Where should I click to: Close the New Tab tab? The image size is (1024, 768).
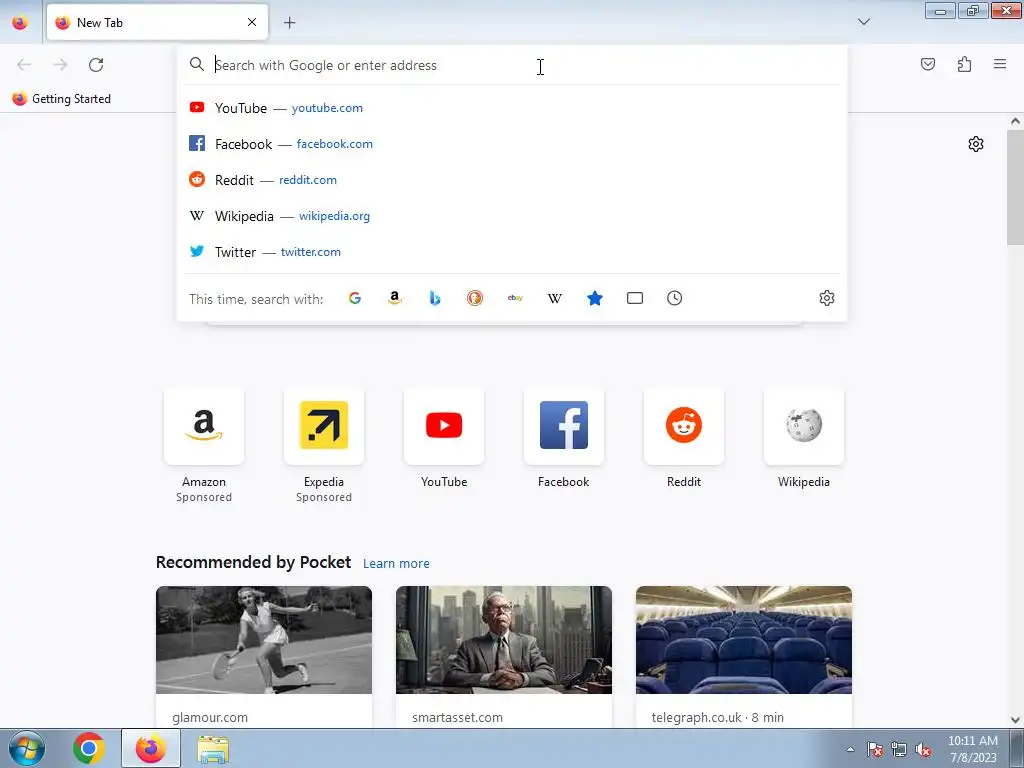tap(252, 22)
